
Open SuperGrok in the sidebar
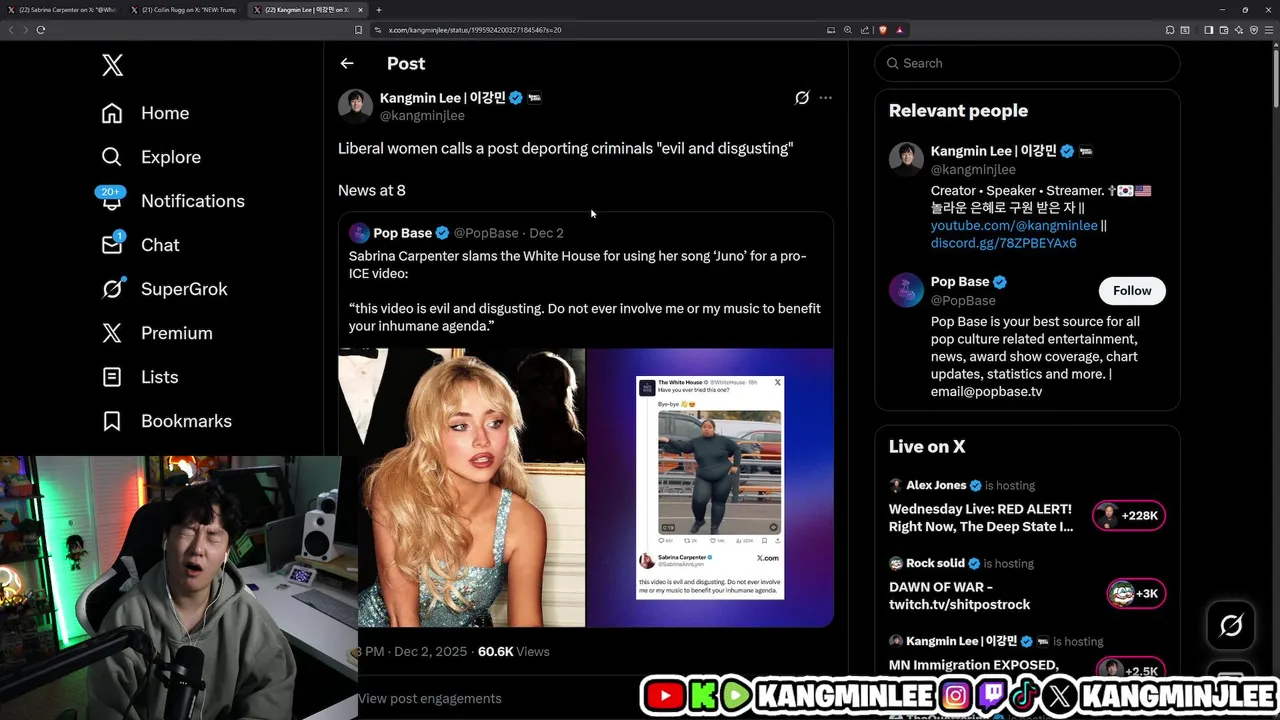tap(164, 289)
